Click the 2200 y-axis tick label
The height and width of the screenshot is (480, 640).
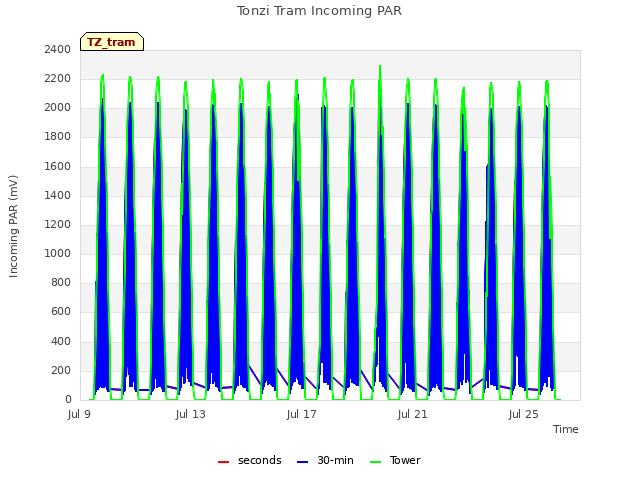click(58, 79)
